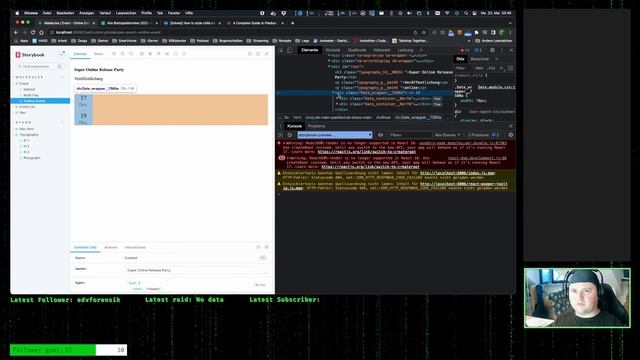Open the Lesezeichen menu in menu bar
Viewport: 640px width, 360px height.
(x=126, y=13)
